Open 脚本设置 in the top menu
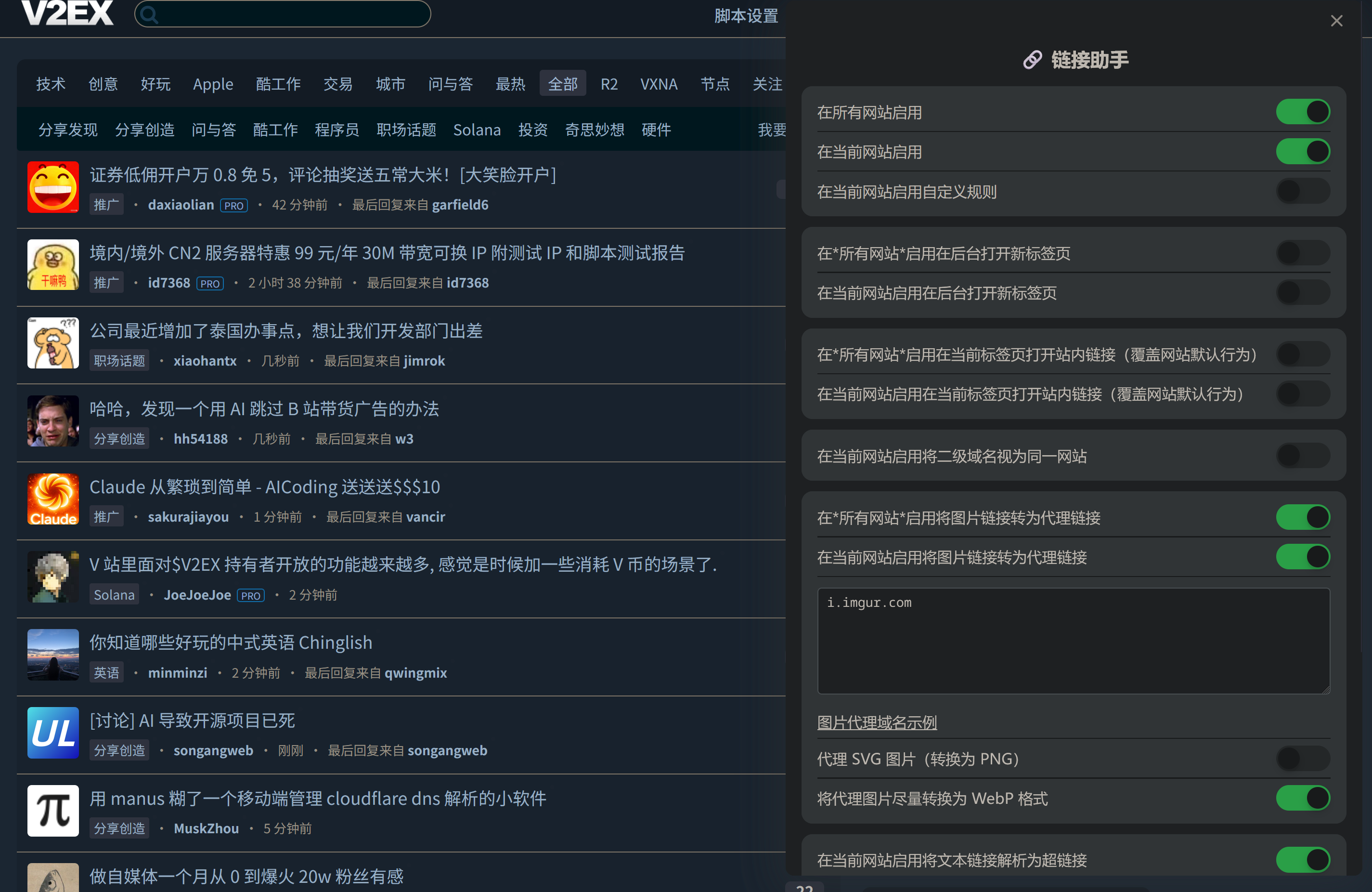This screenshot has width=1372, height=892. pyautogui.click(x=746, y=17)
